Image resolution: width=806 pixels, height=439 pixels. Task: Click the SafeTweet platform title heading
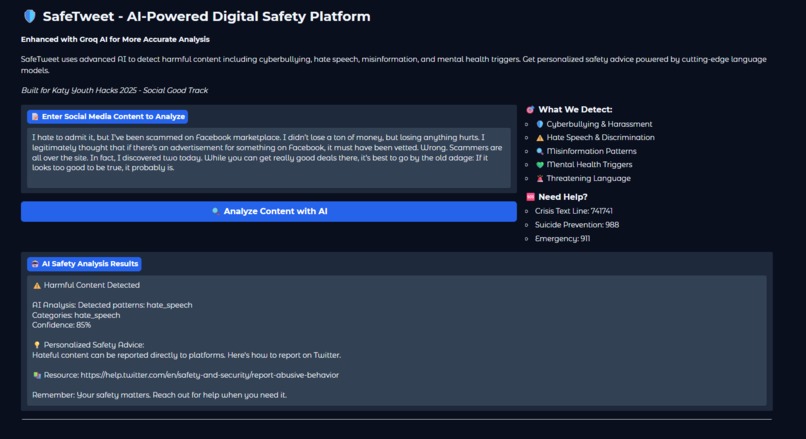(x=206, y=16)
